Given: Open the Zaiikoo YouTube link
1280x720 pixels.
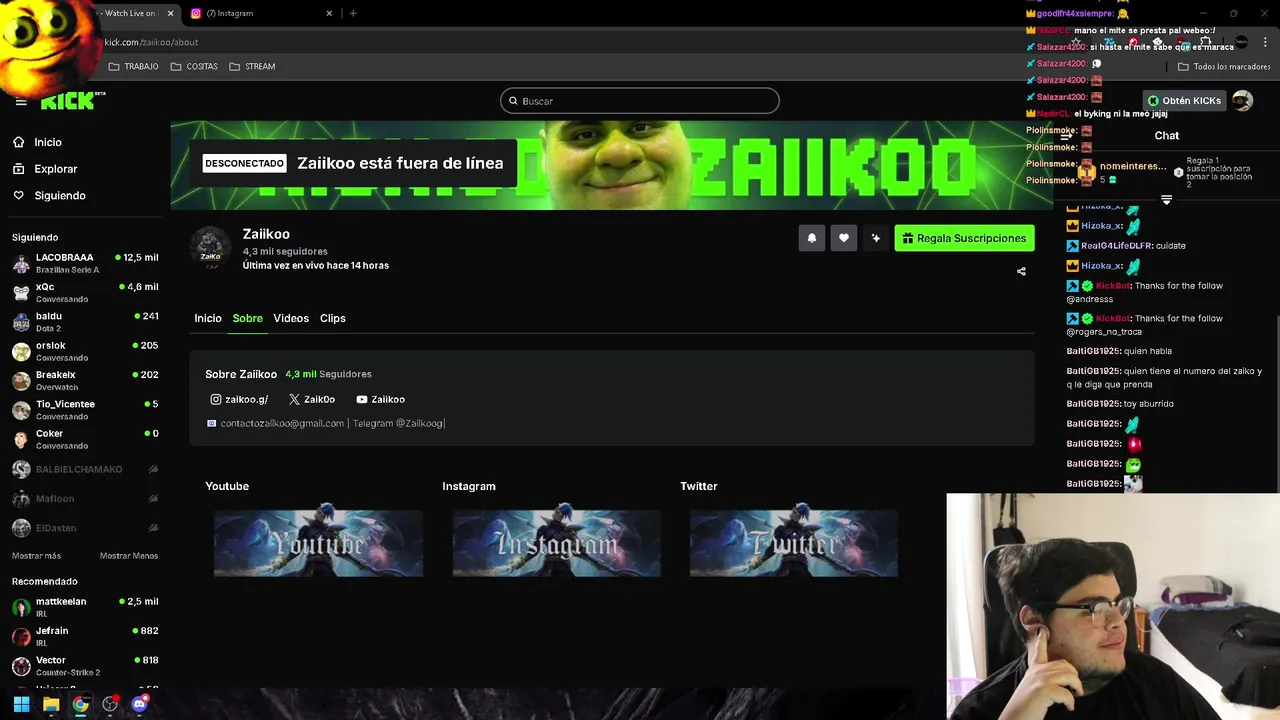Looking at the screenshot, I should [x=380, y=399].
